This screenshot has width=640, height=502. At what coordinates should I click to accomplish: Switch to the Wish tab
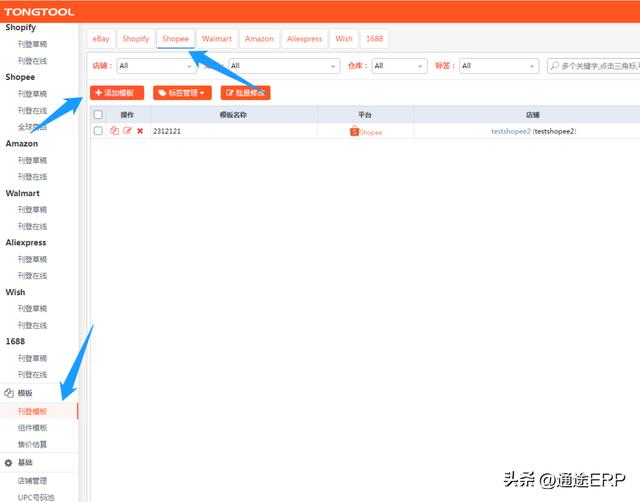[344, 39]
